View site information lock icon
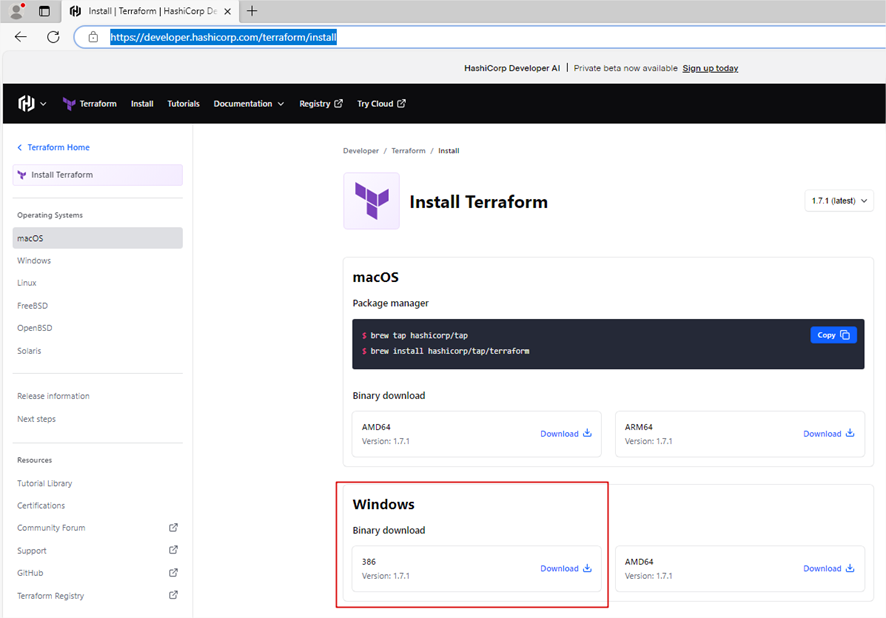The height and width of the screenshot is (618, 886). click(93, 37)
